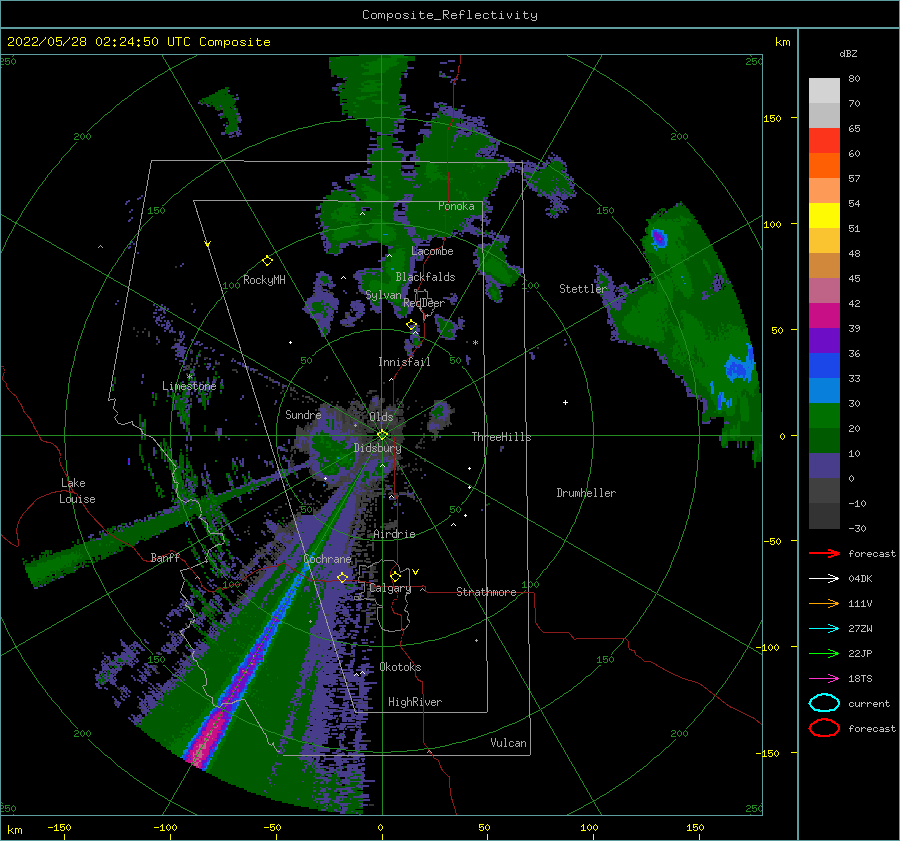Image resolution: width=900 pixels, height=841 pixels.
Task: Click the yellow diamond marker near RockyMH
Action: tap(267, 261)
